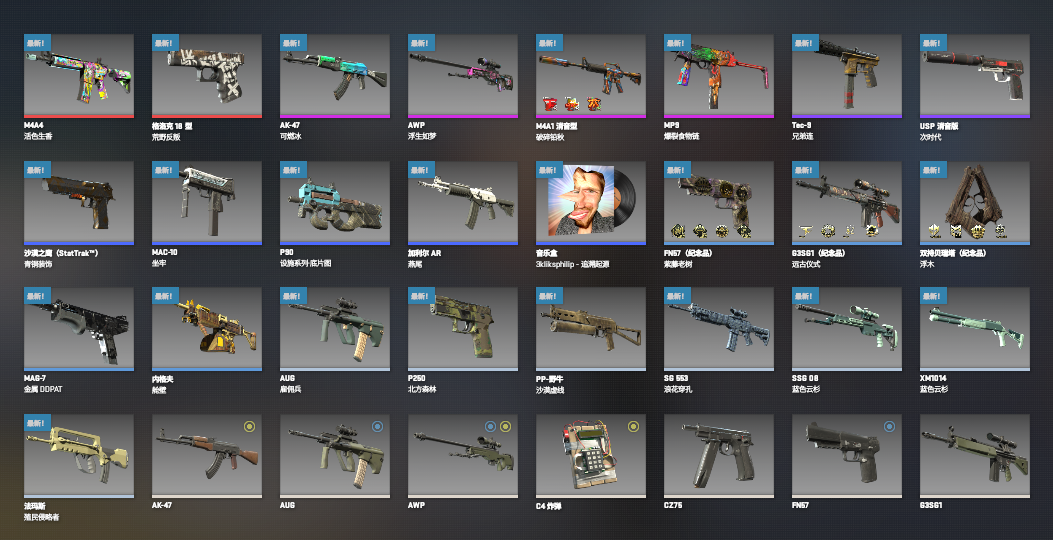
Task: Click the yellow T-side equipped badge on default AK-47
Action: click(249, 426)
